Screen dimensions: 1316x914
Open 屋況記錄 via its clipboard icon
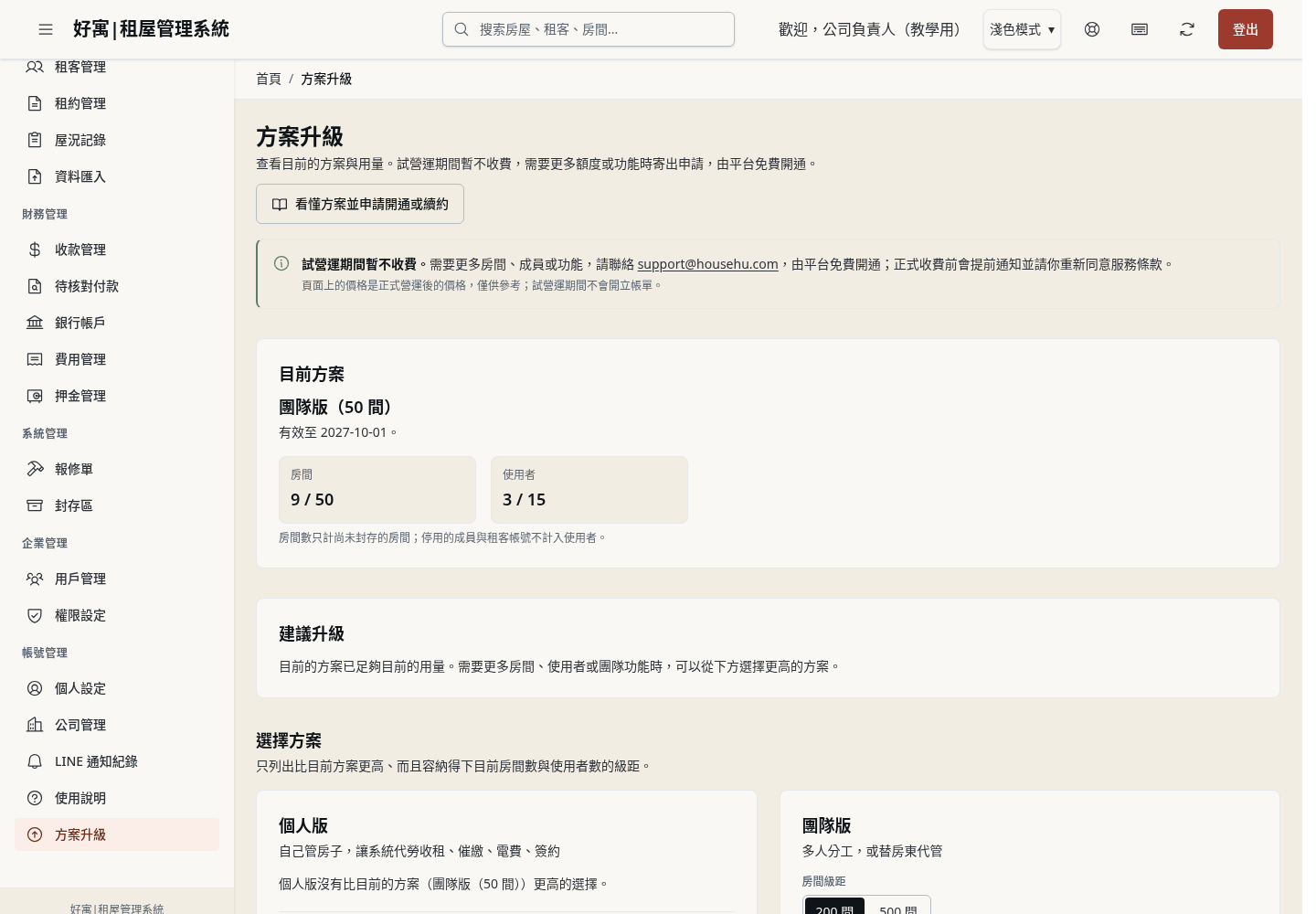tap(35, 140)
